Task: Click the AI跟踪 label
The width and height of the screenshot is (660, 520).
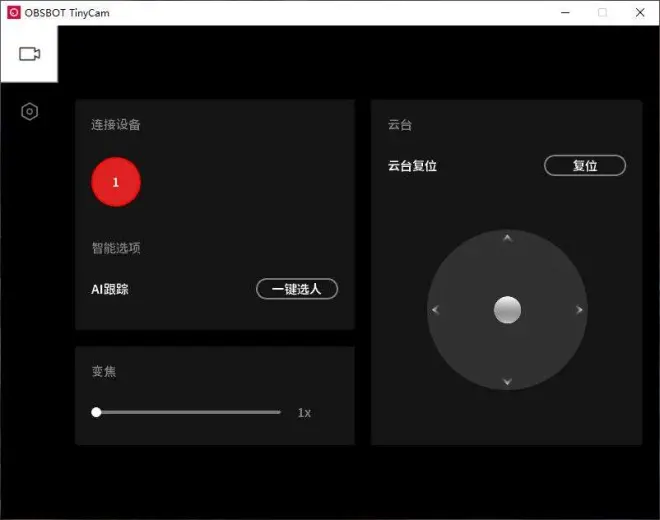Action: [x=110, y=289]
